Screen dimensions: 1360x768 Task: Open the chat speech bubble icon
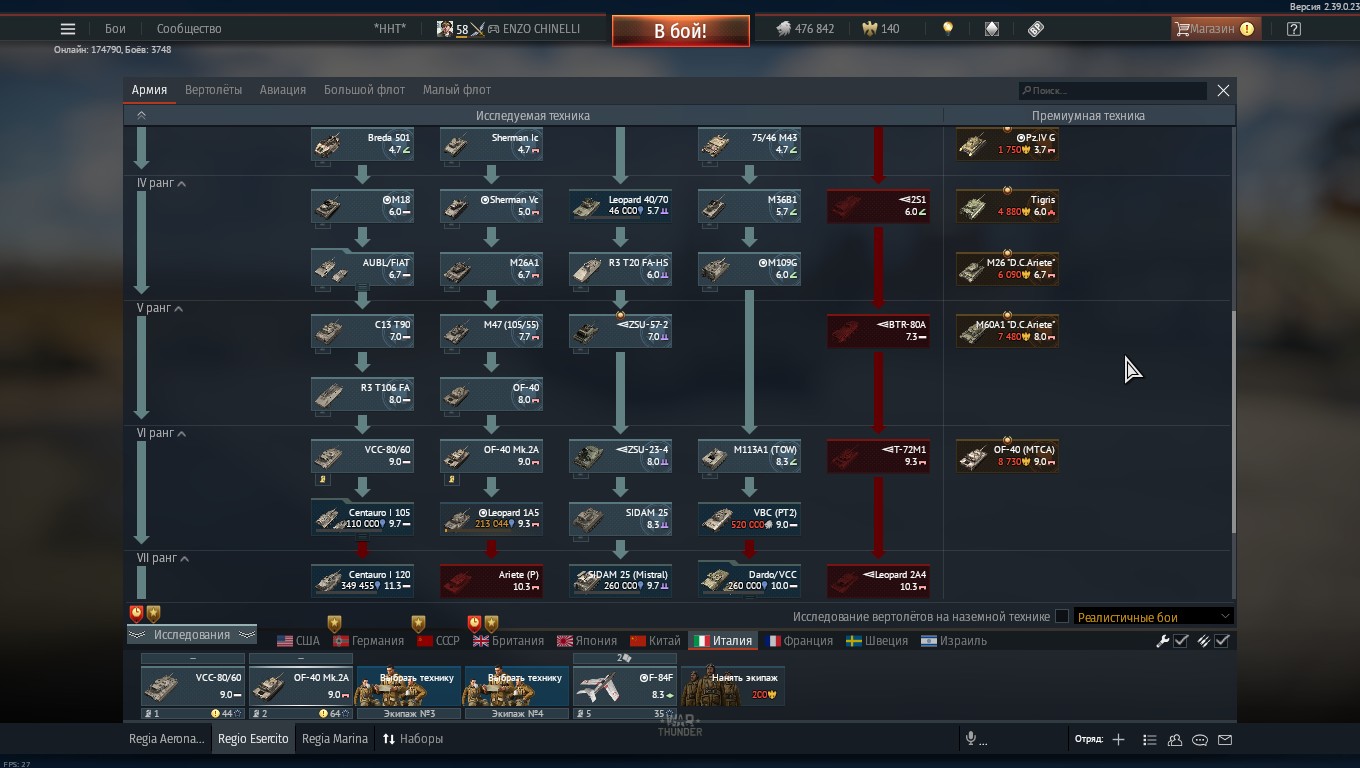(1200, 740)
